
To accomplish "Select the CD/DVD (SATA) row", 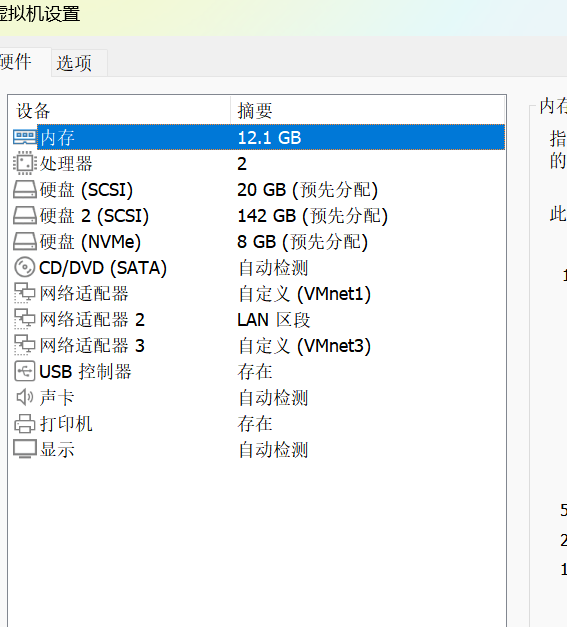I will point(259,267).
